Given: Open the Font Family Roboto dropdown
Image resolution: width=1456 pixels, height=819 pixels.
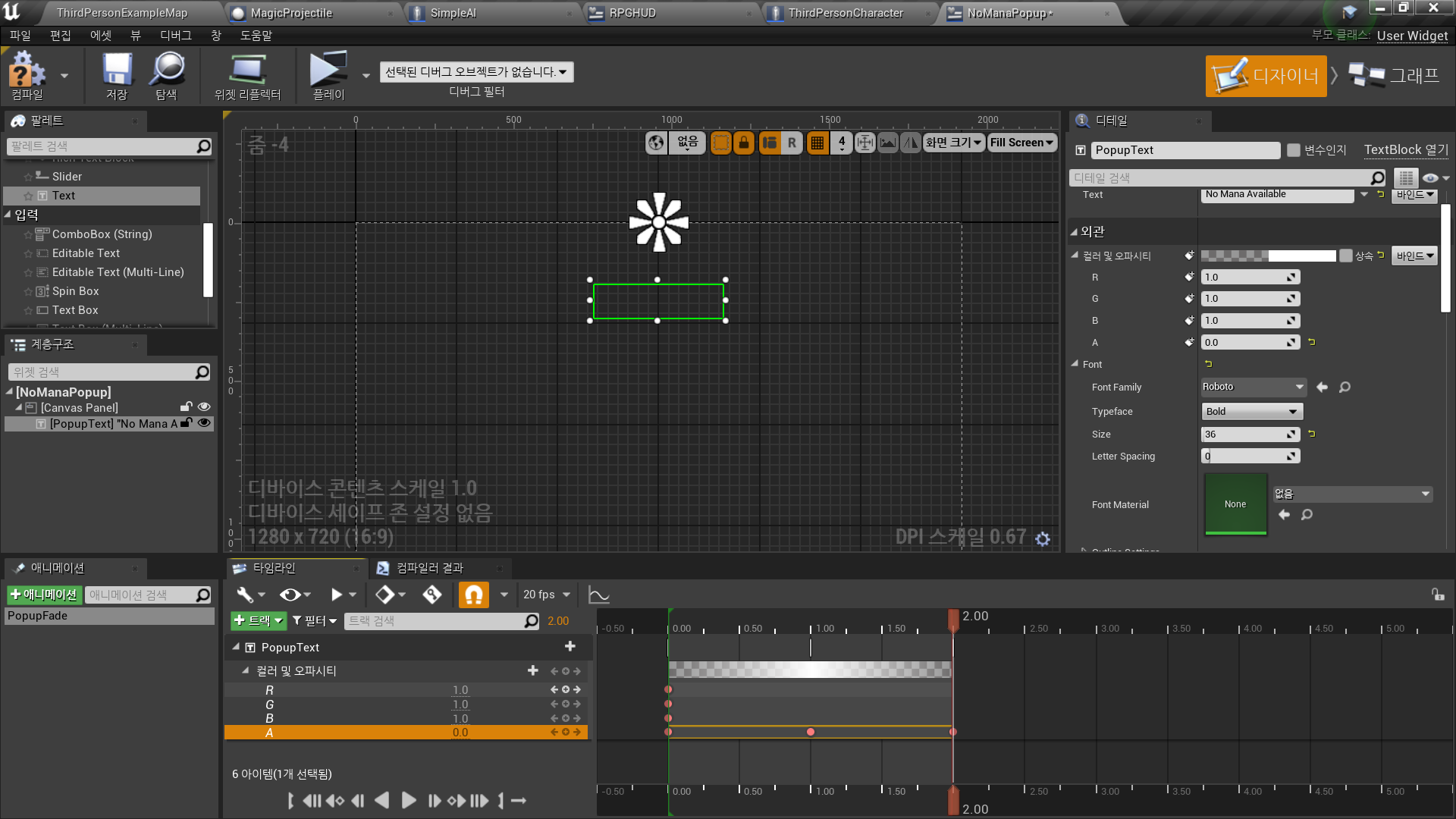Looking at the screenshot, I should [x=1252, y=387].
